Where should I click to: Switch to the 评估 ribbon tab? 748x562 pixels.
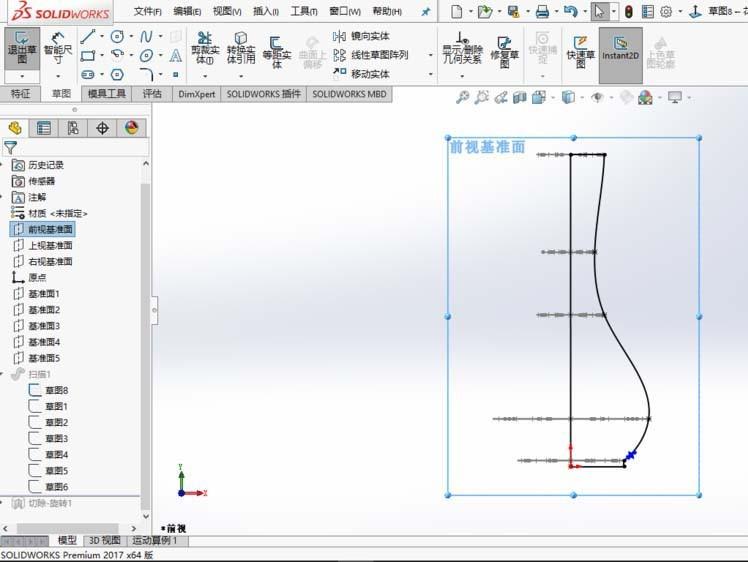[152, 94]
